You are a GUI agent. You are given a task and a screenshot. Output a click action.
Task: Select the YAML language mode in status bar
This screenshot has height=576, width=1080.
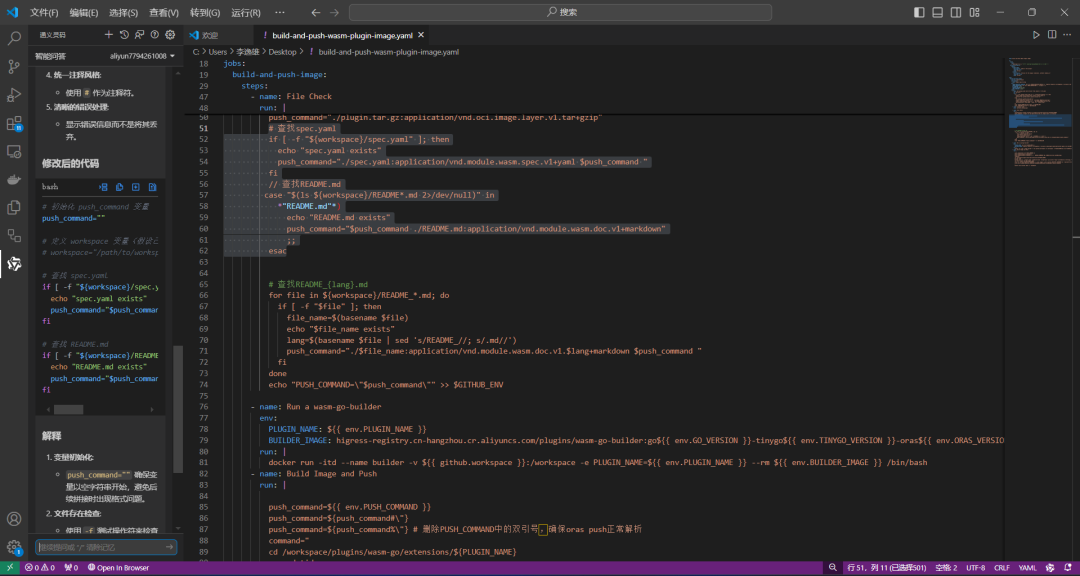pyautogui.click(x=1028, y=568)
